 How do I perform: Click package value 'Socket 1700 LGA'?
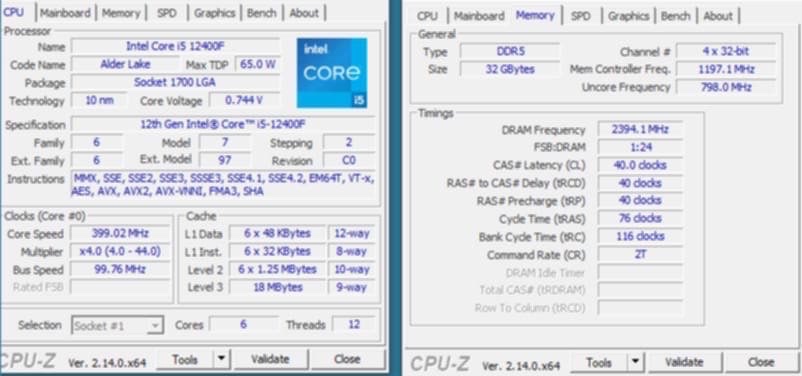coord(175,82)
